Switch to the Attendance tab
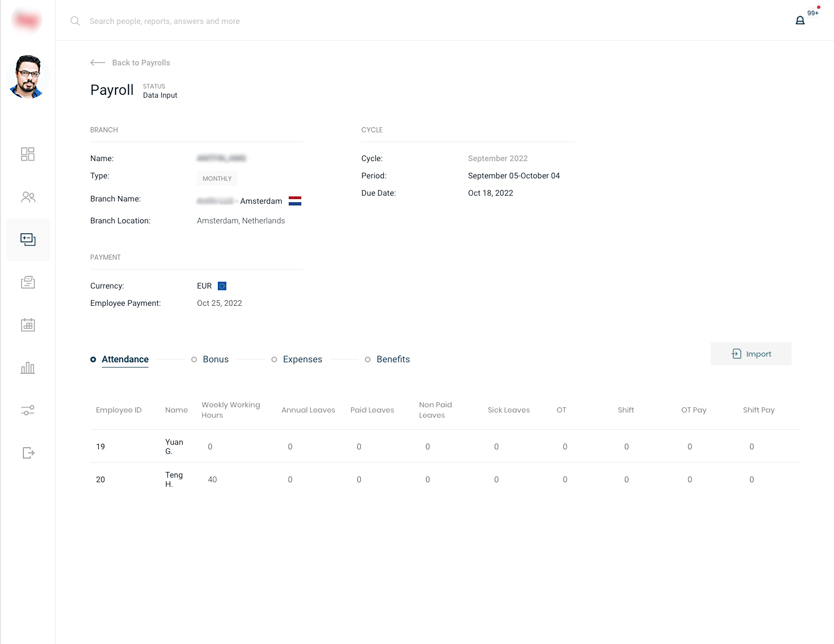Viewport: 834px width, 644px height. (x=124, y=359)
